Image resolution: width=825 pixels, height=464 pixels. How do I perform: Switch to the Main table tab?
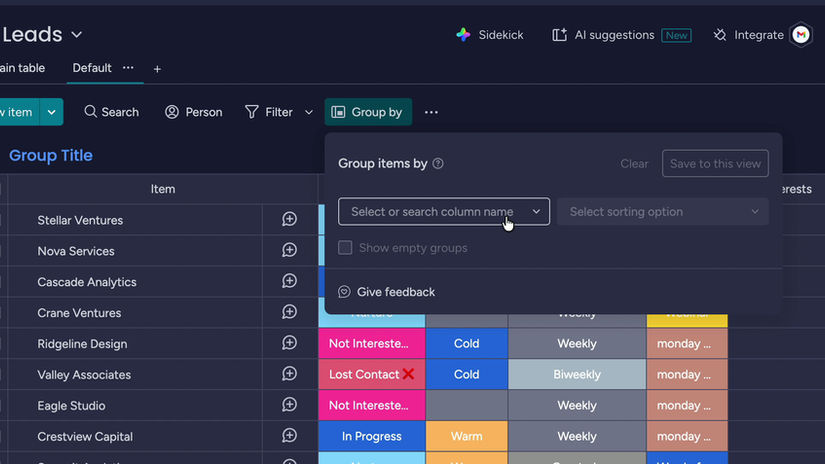22,68
